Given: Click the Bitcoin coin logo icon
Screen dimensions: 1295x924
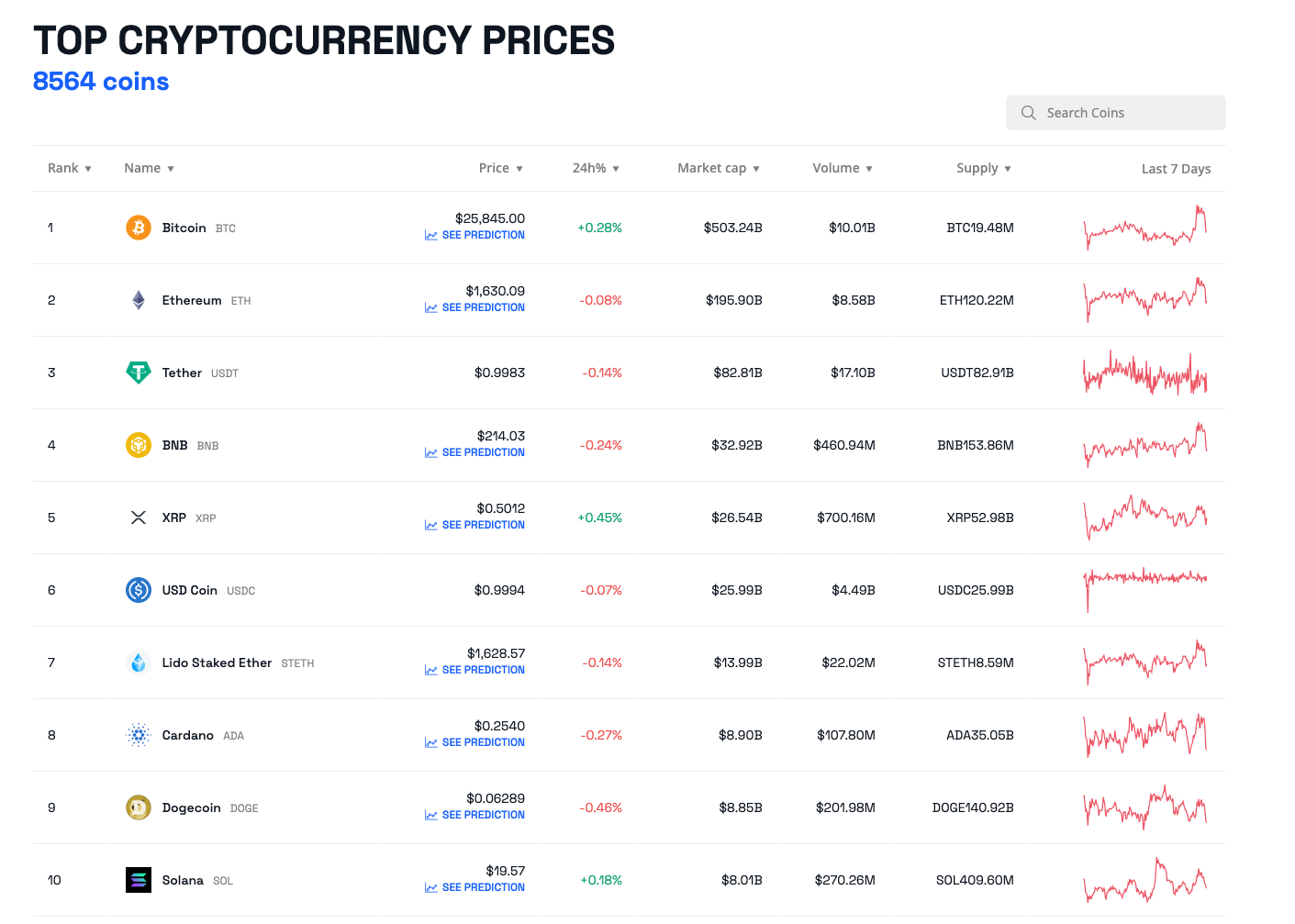Looking at the screenshot, I should pyautogui.click(x=138, y=228).
